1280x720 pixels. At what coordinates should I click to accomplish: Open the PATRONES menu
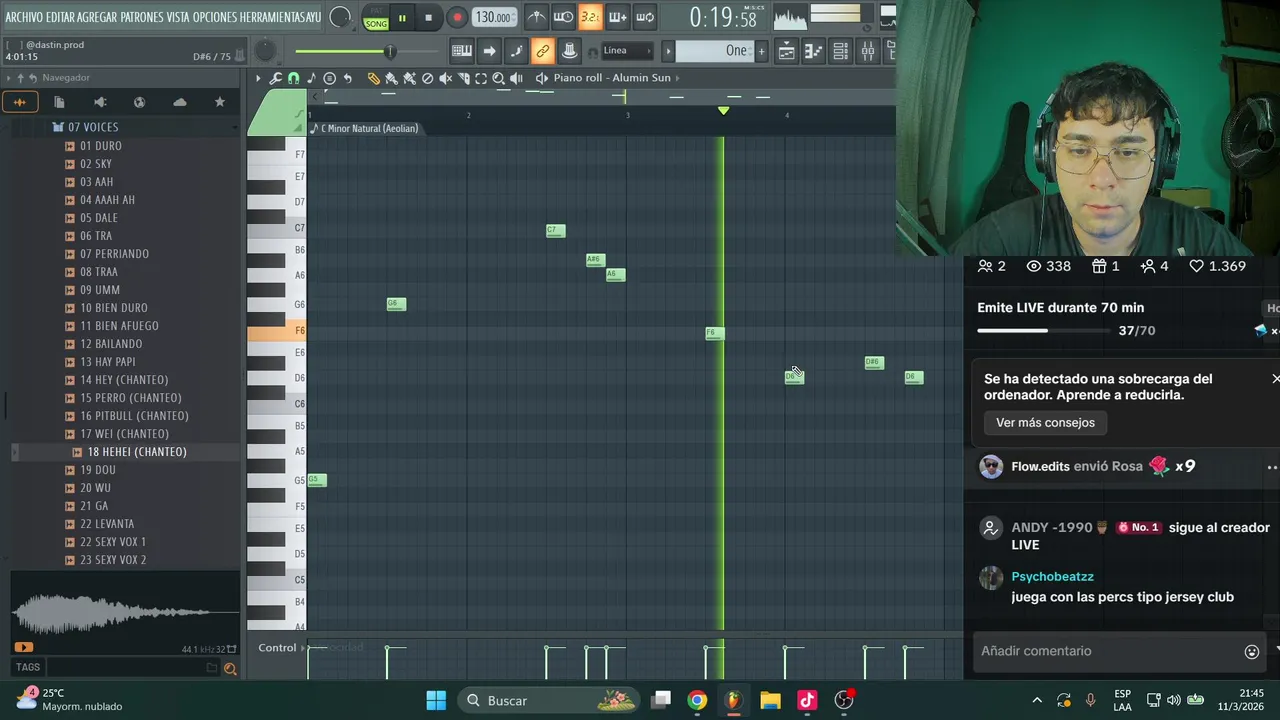[x=142, y=17]
